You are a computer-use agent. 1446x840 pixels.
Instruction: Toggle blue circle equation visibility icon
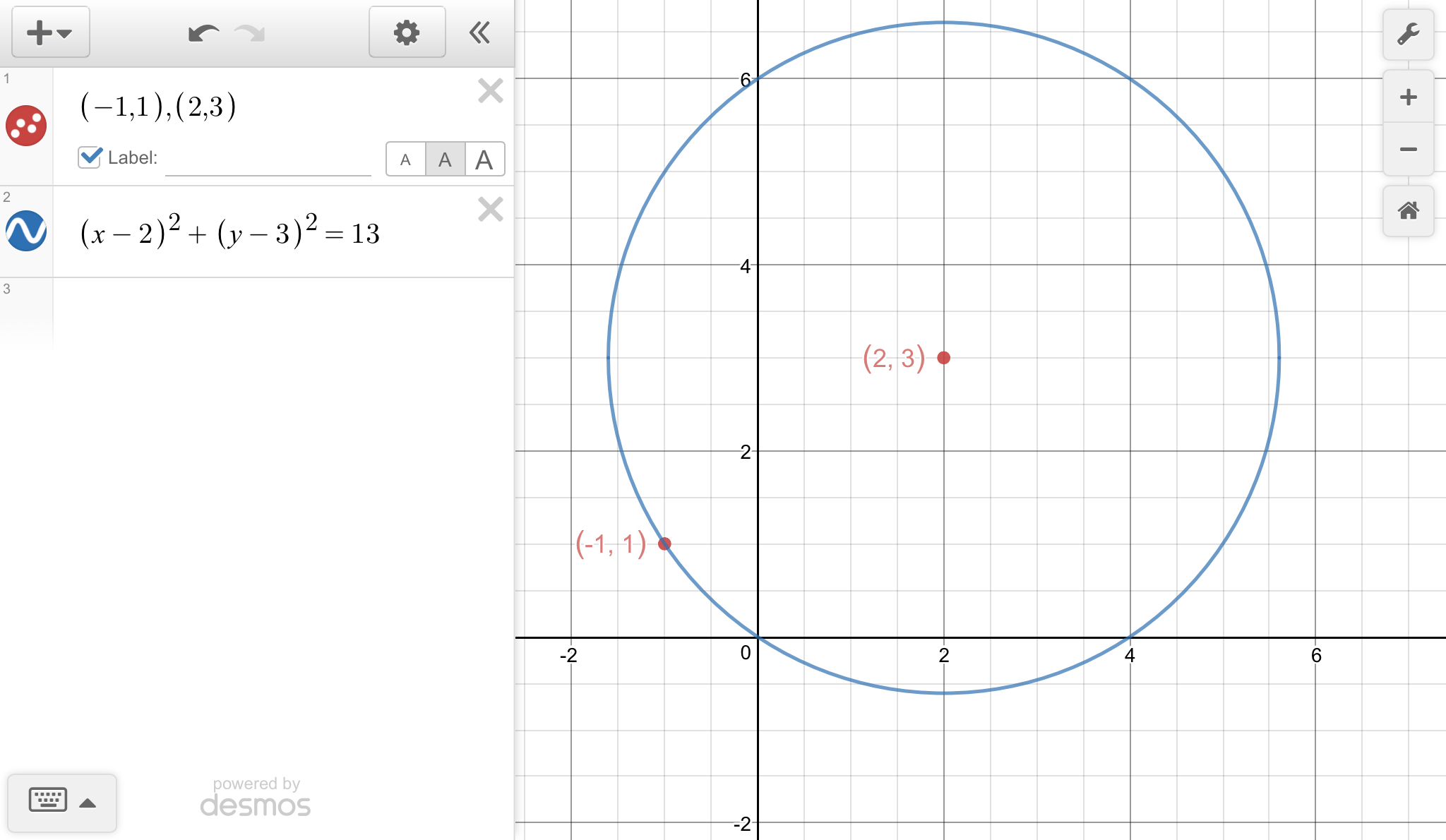point(26,231)
